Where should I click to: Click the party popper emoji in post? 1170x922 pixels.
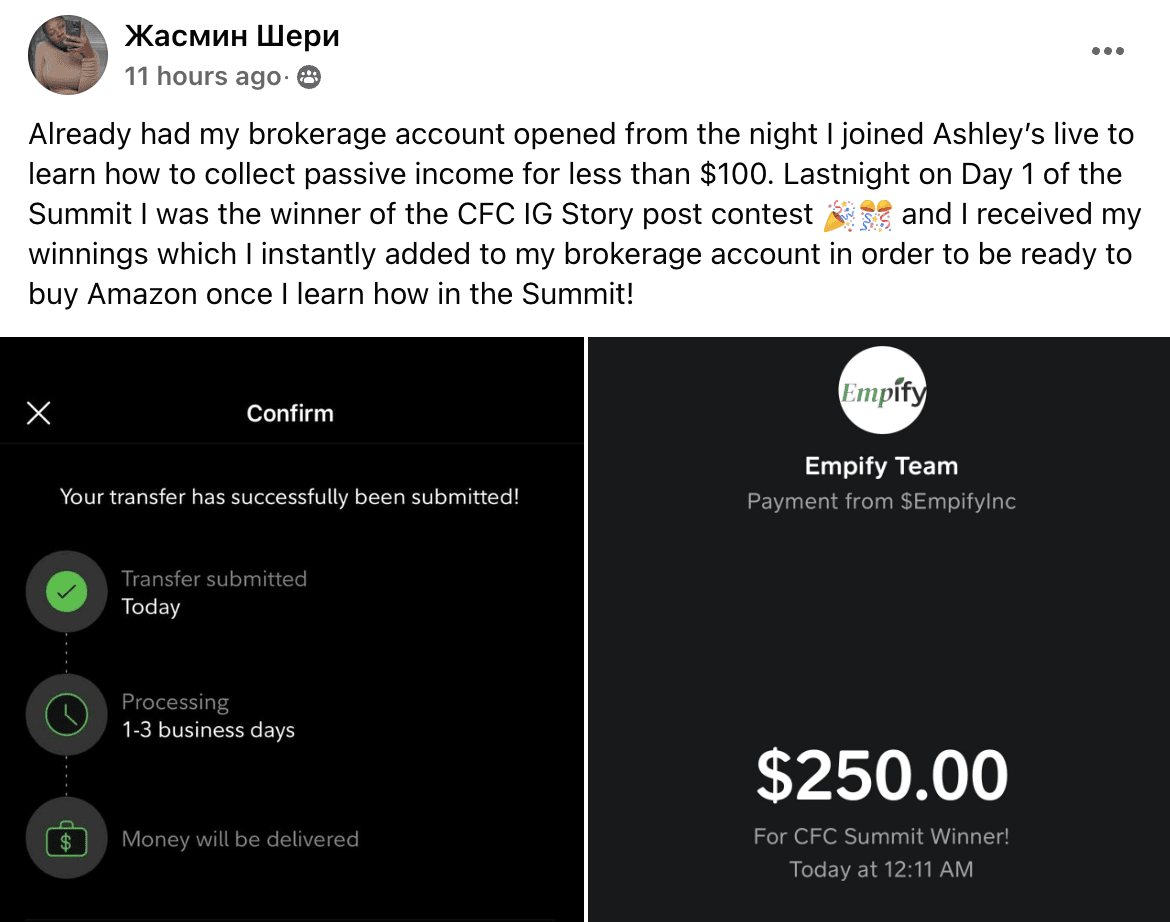(x=839, y=215)
